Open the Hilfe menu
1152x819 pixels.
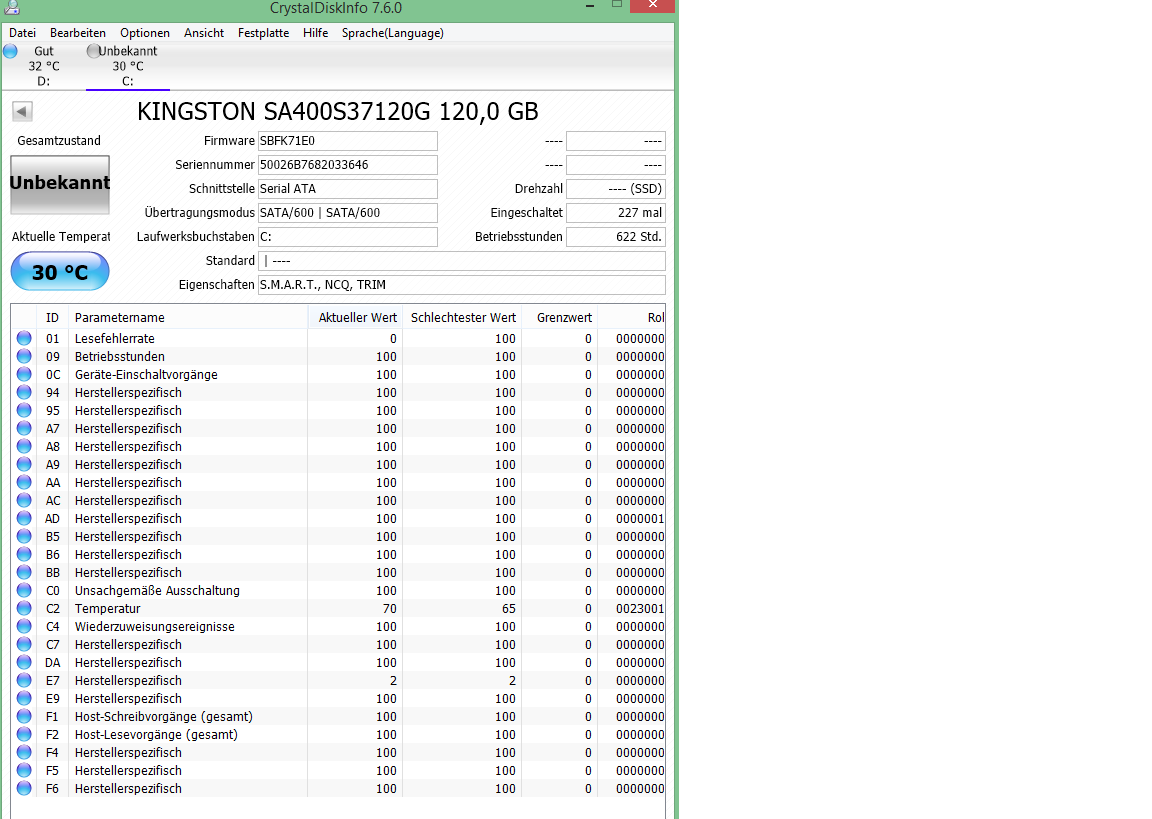pos(315,33)
